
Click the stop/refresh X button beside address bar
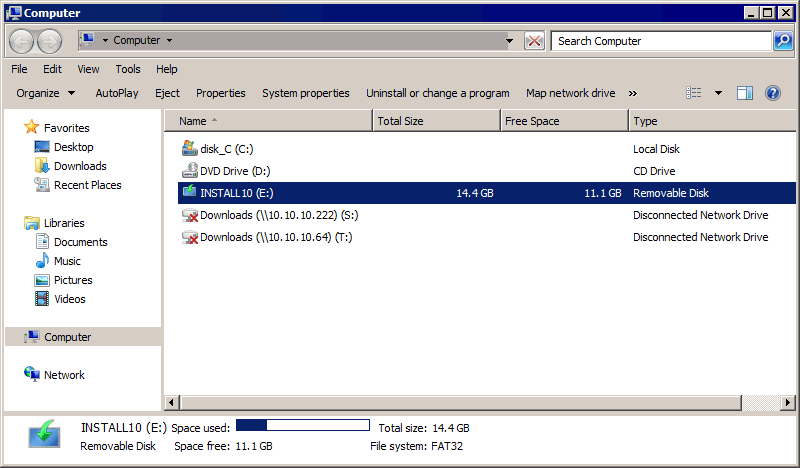535,41
